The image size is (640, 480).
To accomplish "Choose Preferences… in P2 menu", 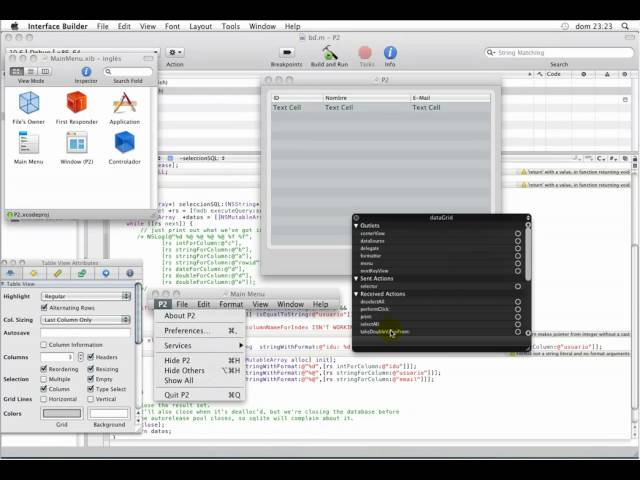I will pyautogui.click(x=200, y=331).
